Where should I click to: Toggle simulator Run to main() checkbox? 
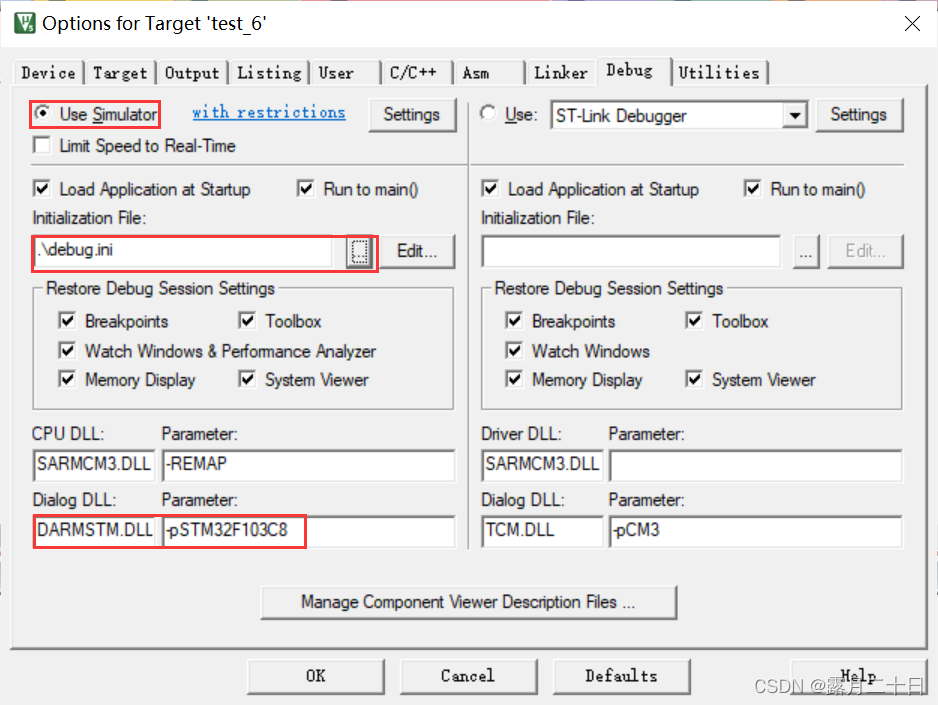pyautogui.click(x=306, y=189)
